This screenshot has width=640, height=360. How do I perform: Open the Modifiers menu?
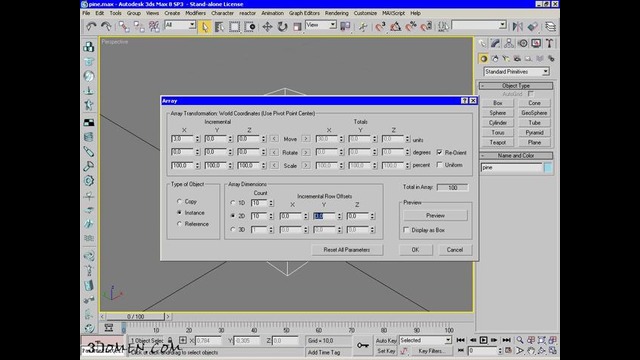coord(196,13)
